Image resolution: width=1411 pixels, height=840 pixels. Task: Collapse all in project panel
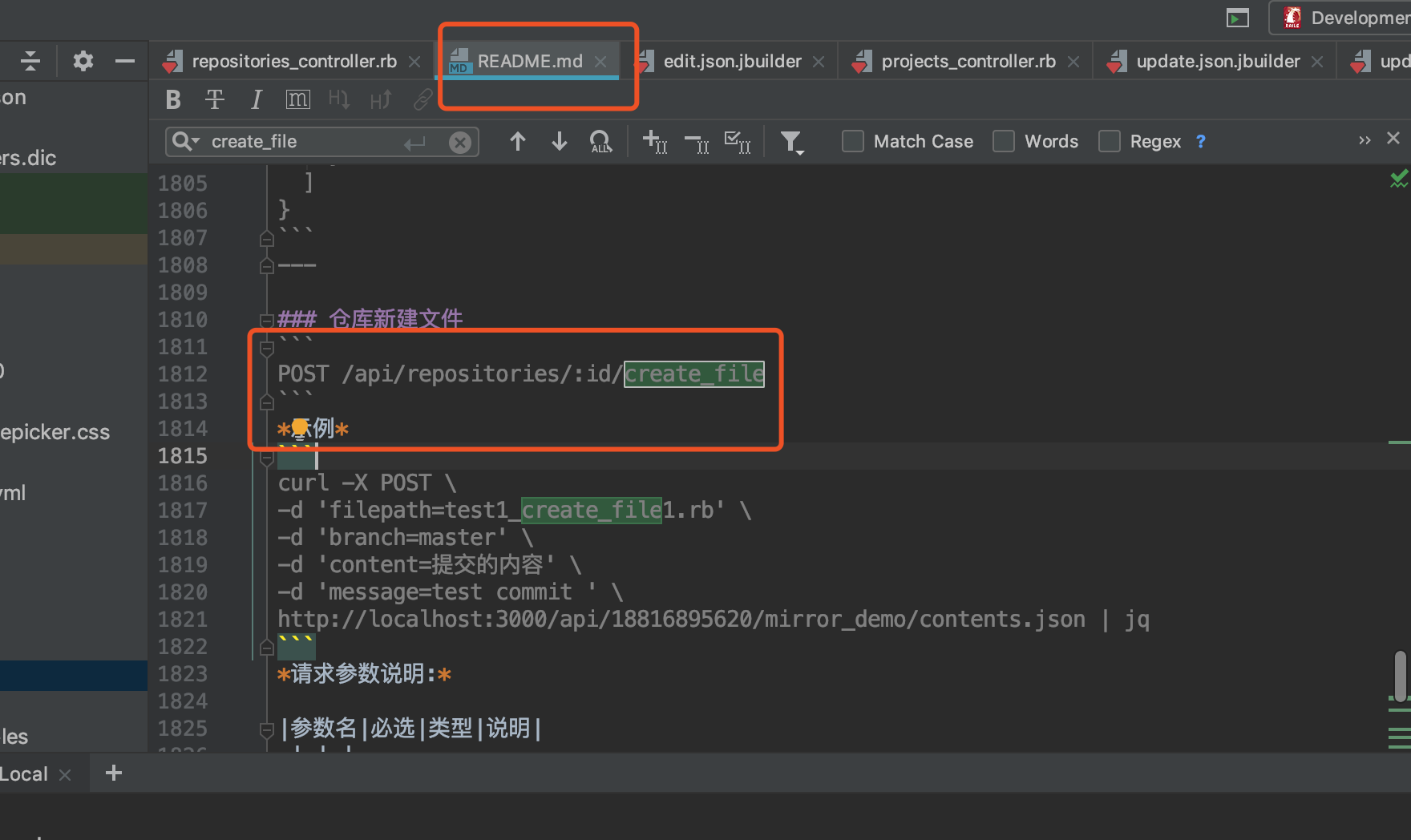click(x=30, y=61)
